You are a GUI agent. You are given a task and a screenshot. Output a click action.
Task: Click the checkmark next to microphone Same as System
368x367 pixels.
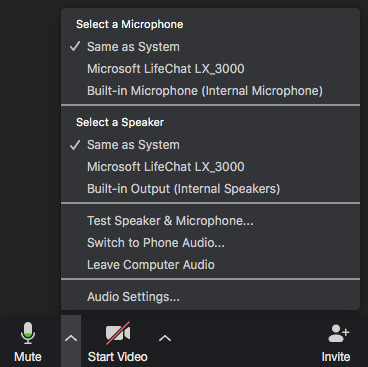(x=75, y=46)
